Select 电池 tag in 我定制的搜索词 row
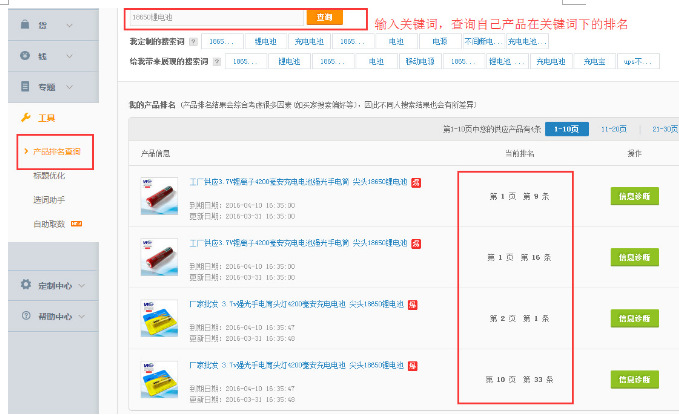679x415 pixels. click(x=396, y=41)
